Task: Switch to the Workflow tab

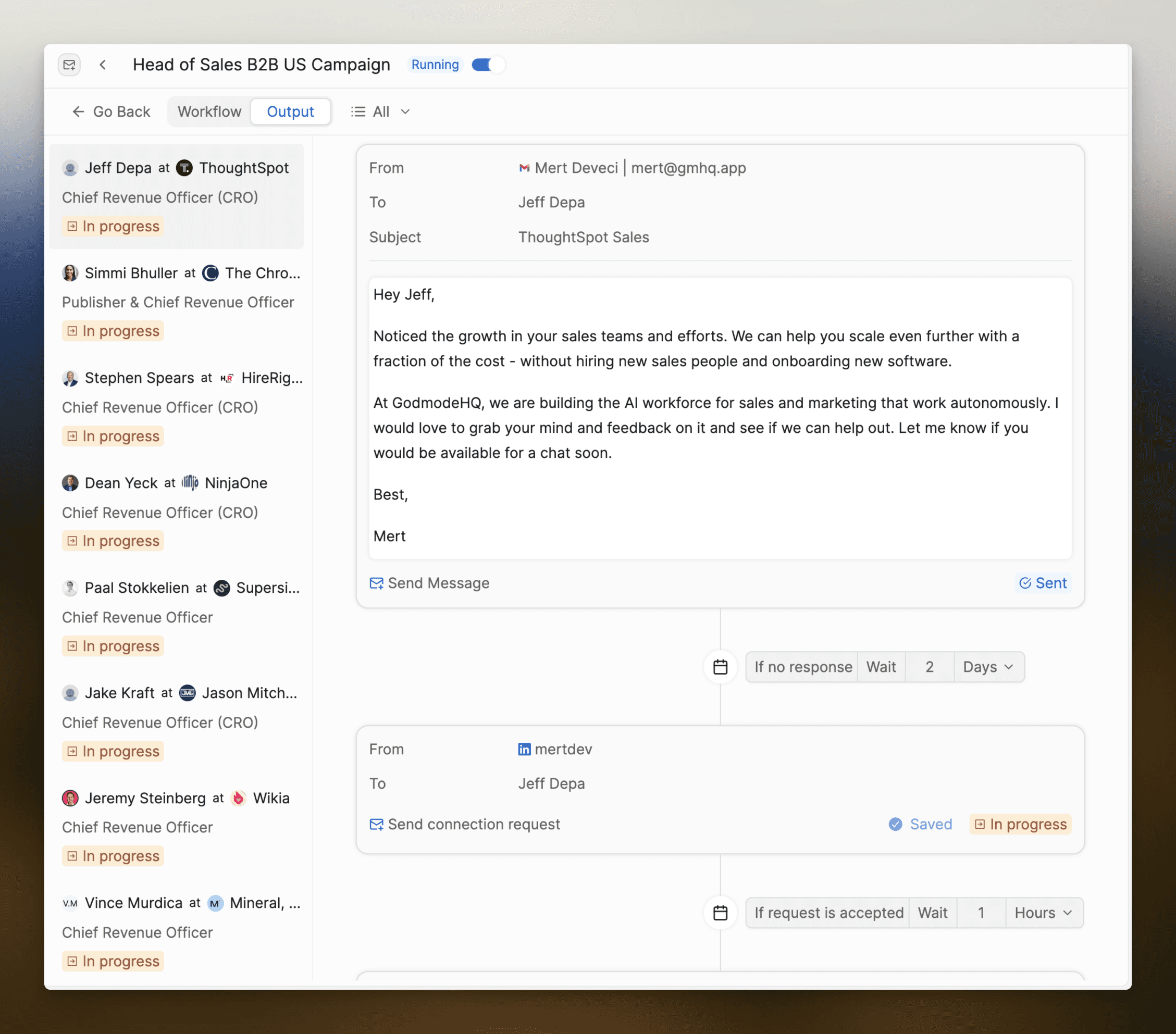Action: [x=209, y=111]
